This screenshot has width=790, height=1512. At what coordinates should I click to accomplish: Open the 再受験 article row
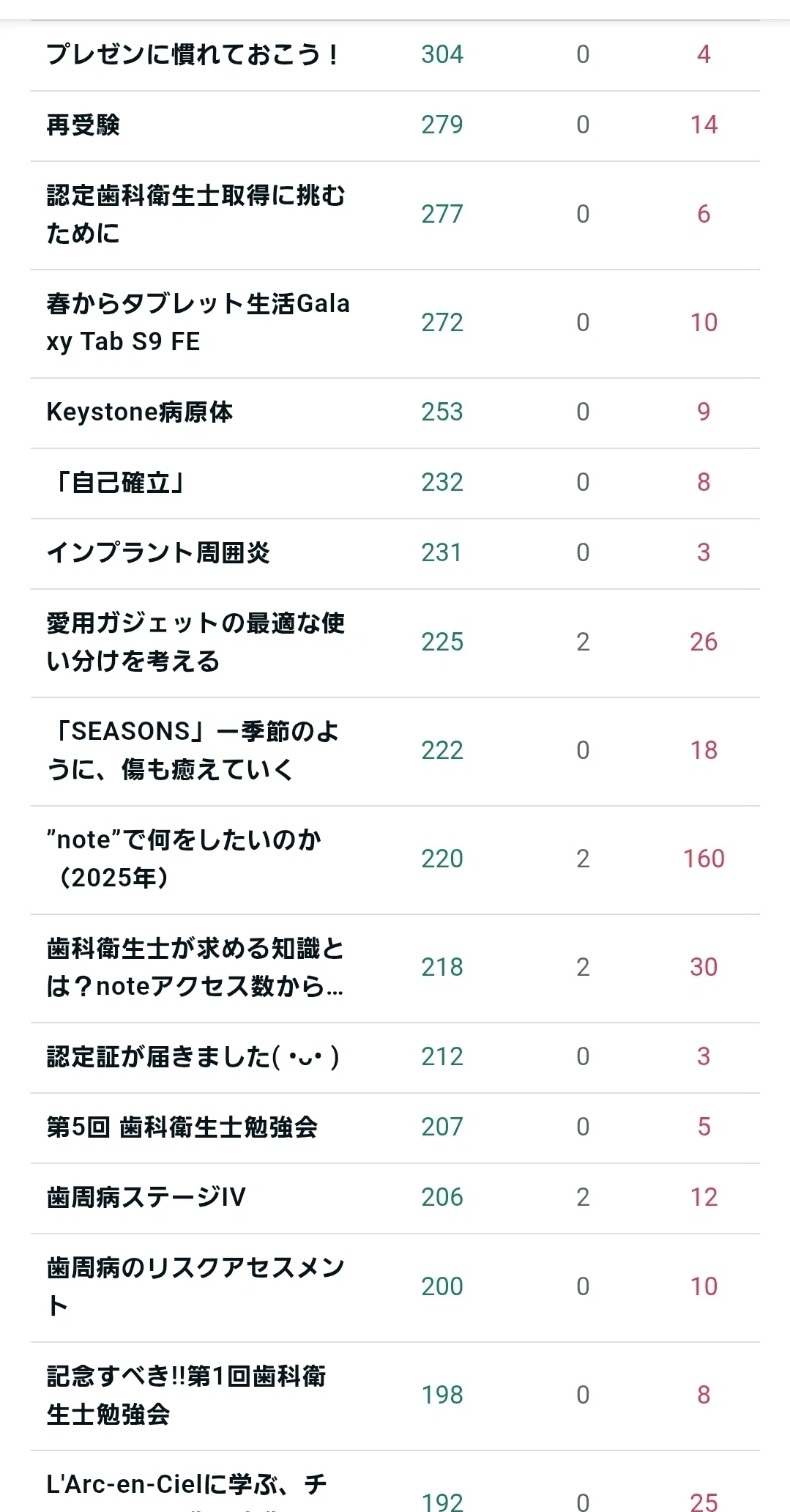point(83,125)
